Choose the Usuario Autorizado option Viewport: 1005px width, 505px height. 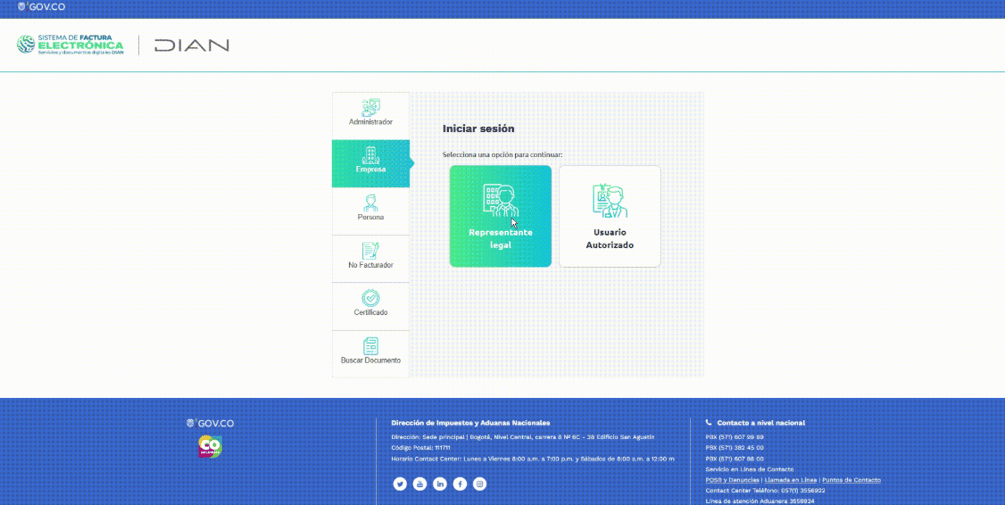click(610, 216)
